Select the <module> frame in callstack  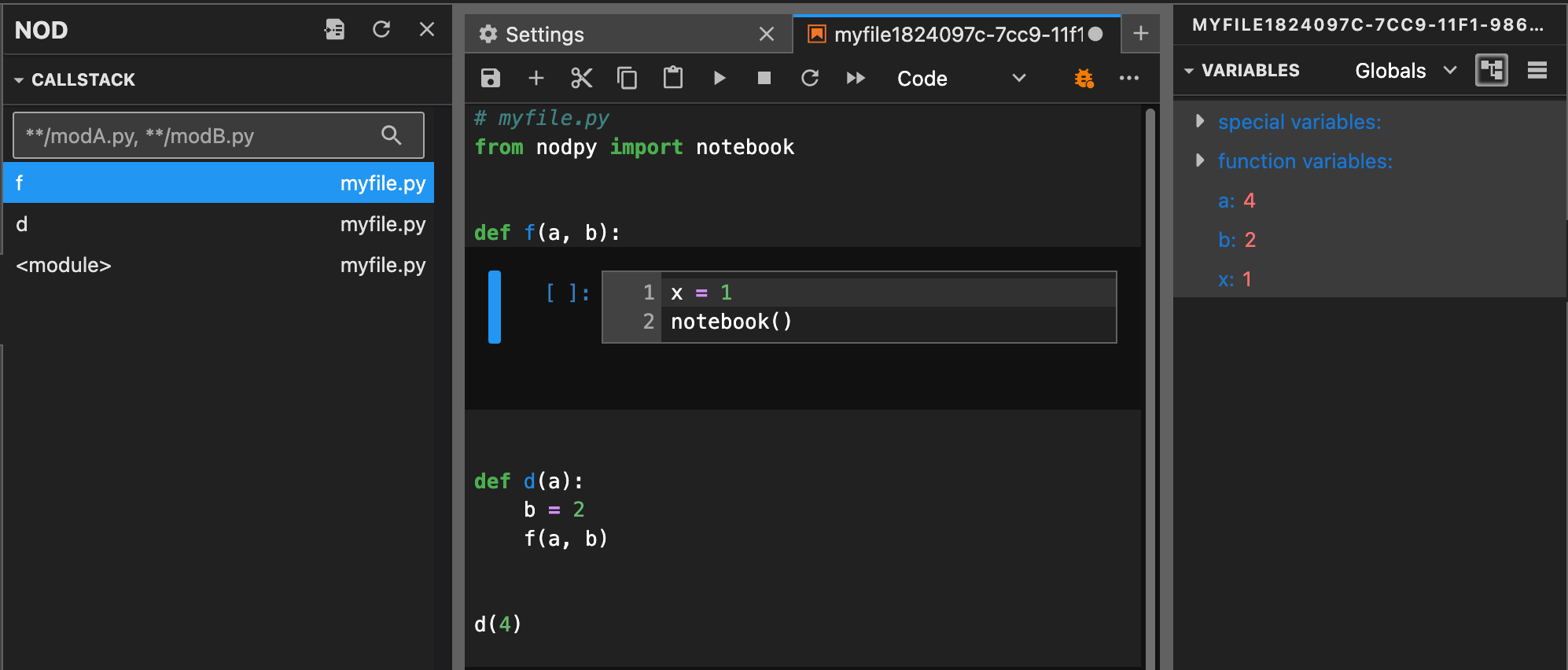point(219,265)
